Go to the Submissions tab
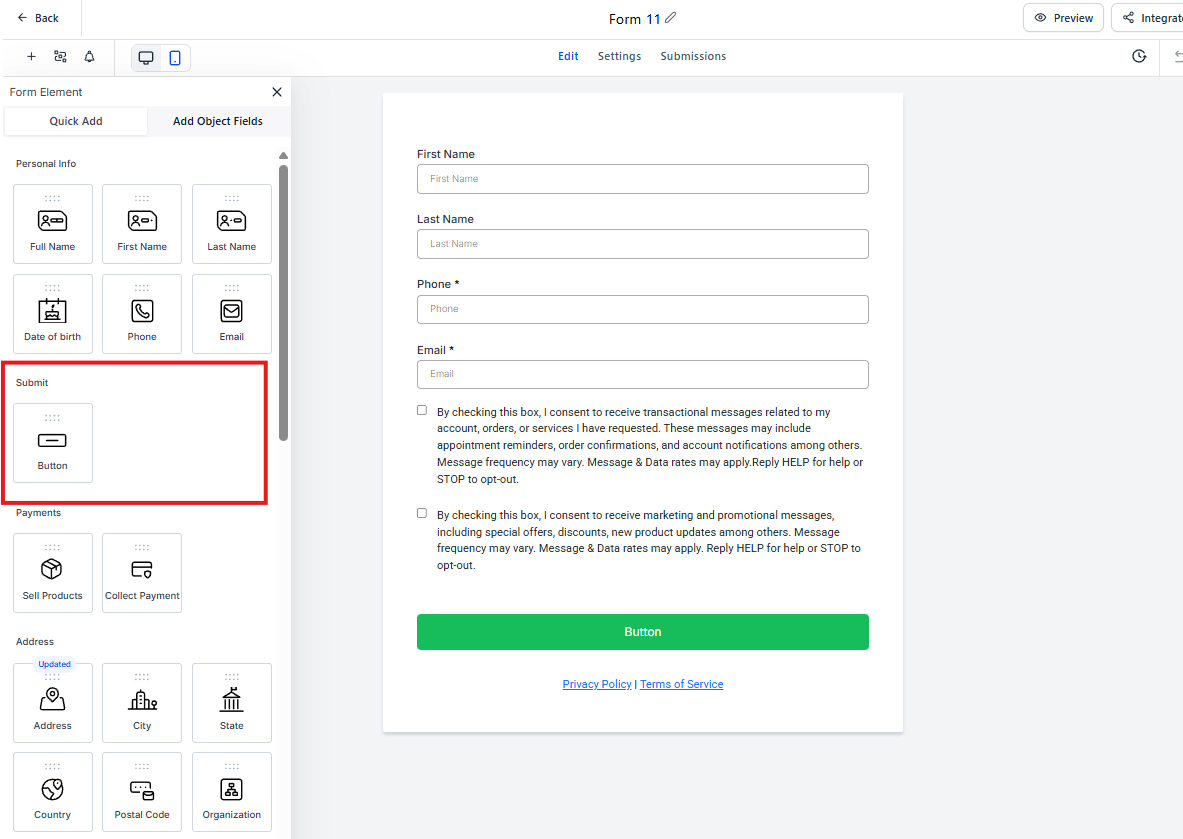This screenshot has height=839, width=1183. tap(693, 56)
